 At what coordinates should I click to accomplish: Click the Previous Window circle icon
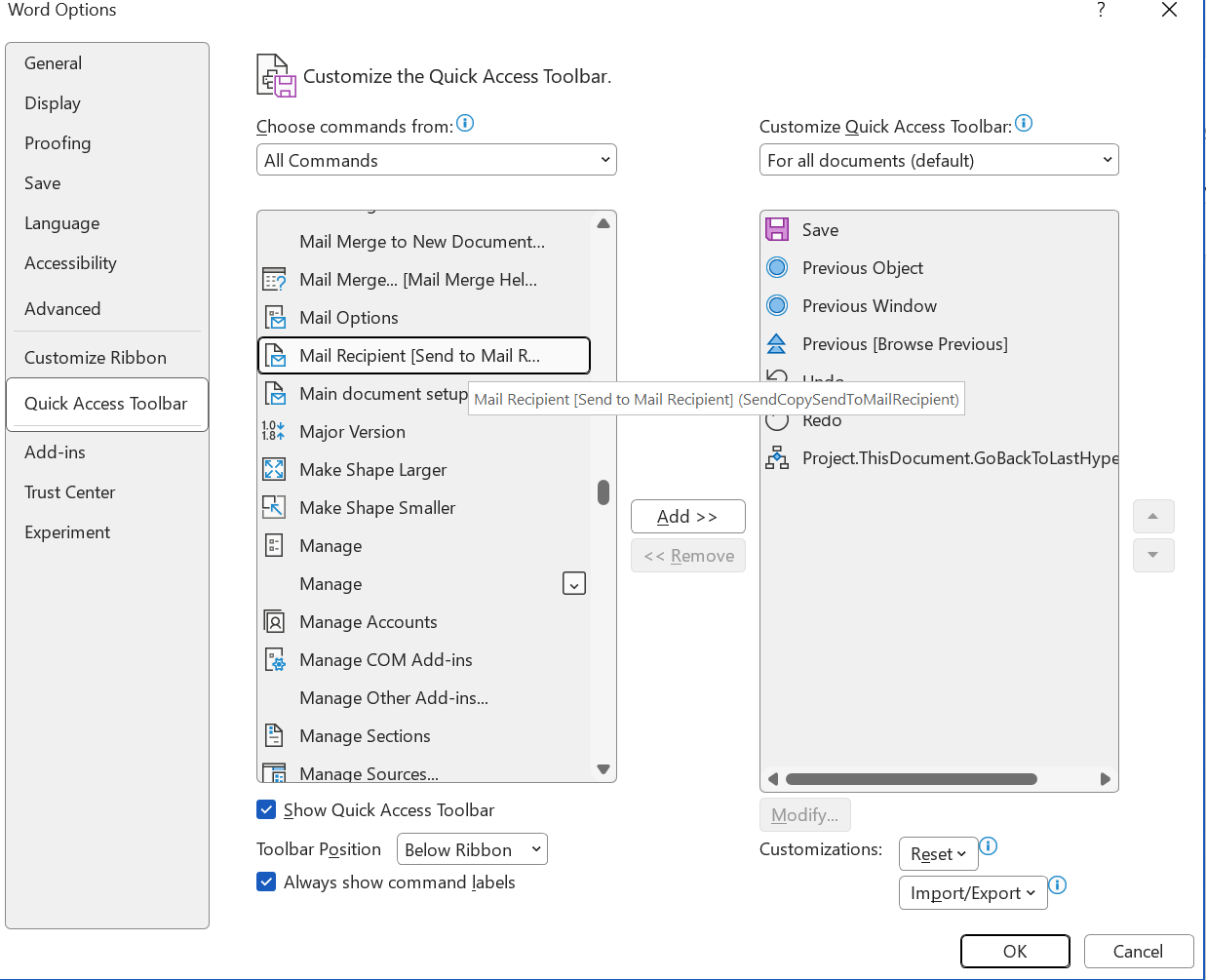tap(777, 306)
